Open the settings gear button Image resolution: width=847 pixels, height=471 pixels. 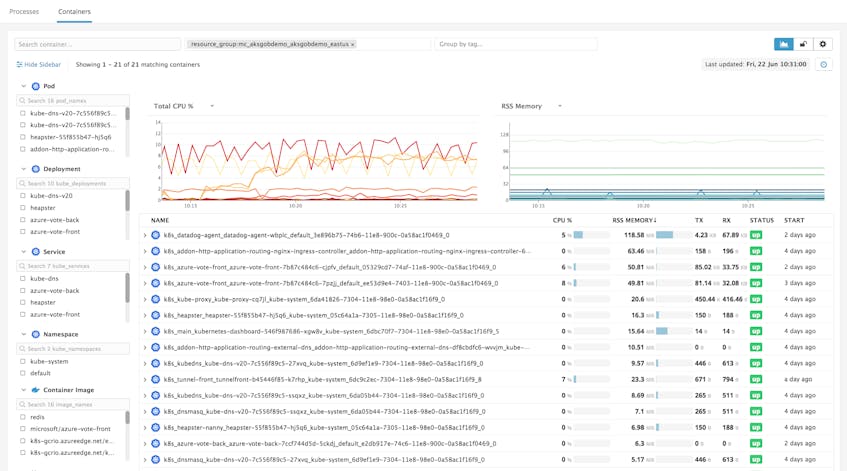(823, 44)
